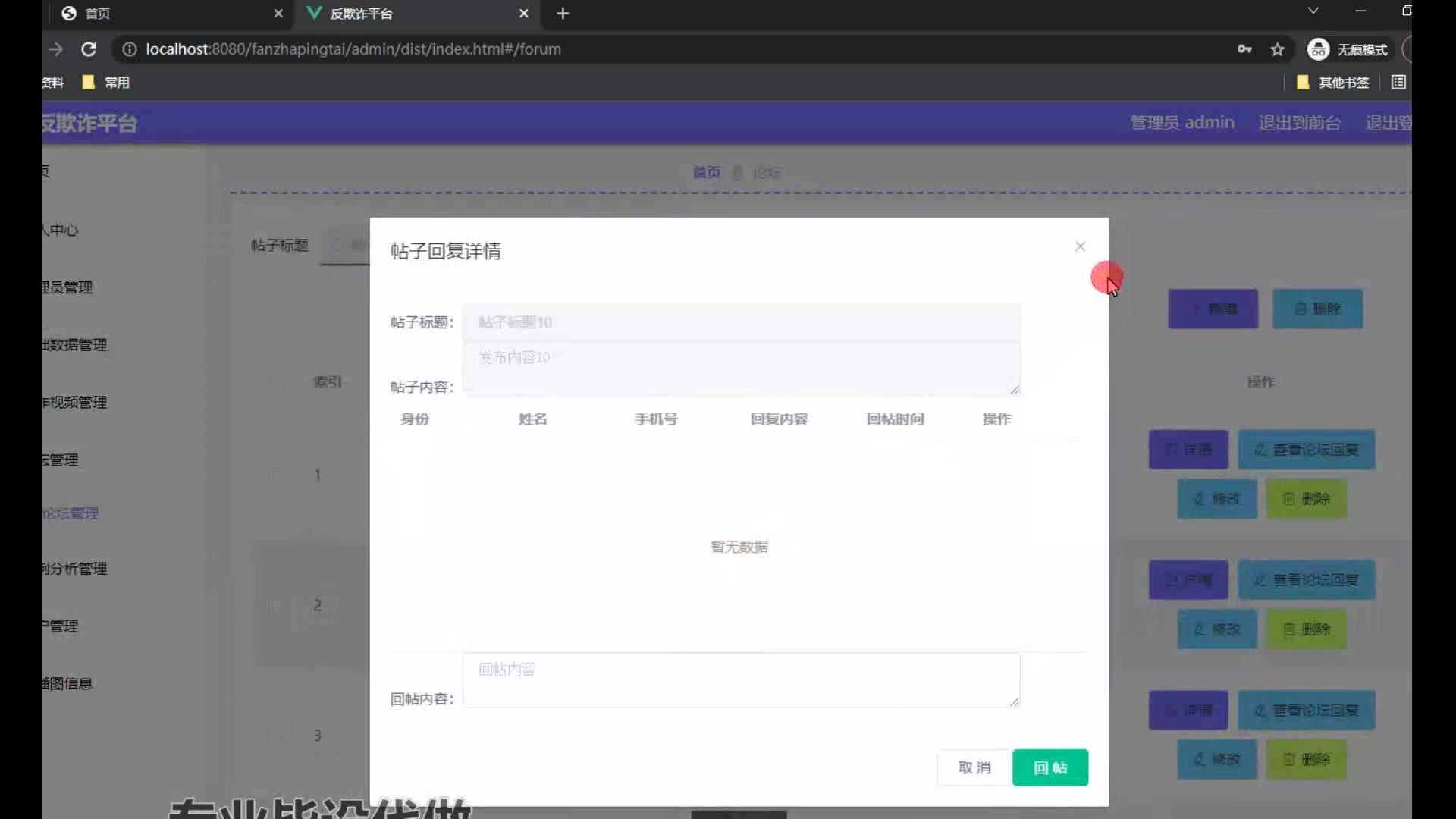The width and height of the screenshot is (1456, 819).
Task: Click 查看论坛回复 for row 3
Action: click(1306, 711)
